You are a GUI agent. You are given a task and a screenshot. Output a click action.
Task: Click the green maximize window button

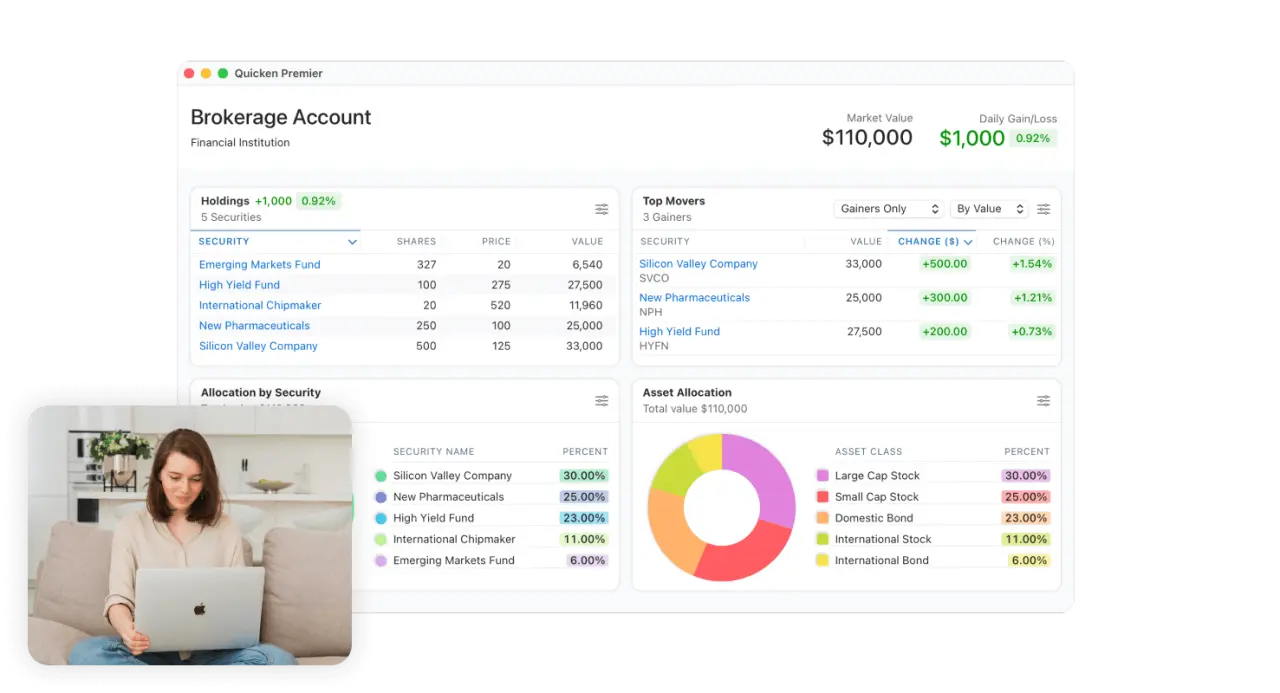(x=223, y=73)
